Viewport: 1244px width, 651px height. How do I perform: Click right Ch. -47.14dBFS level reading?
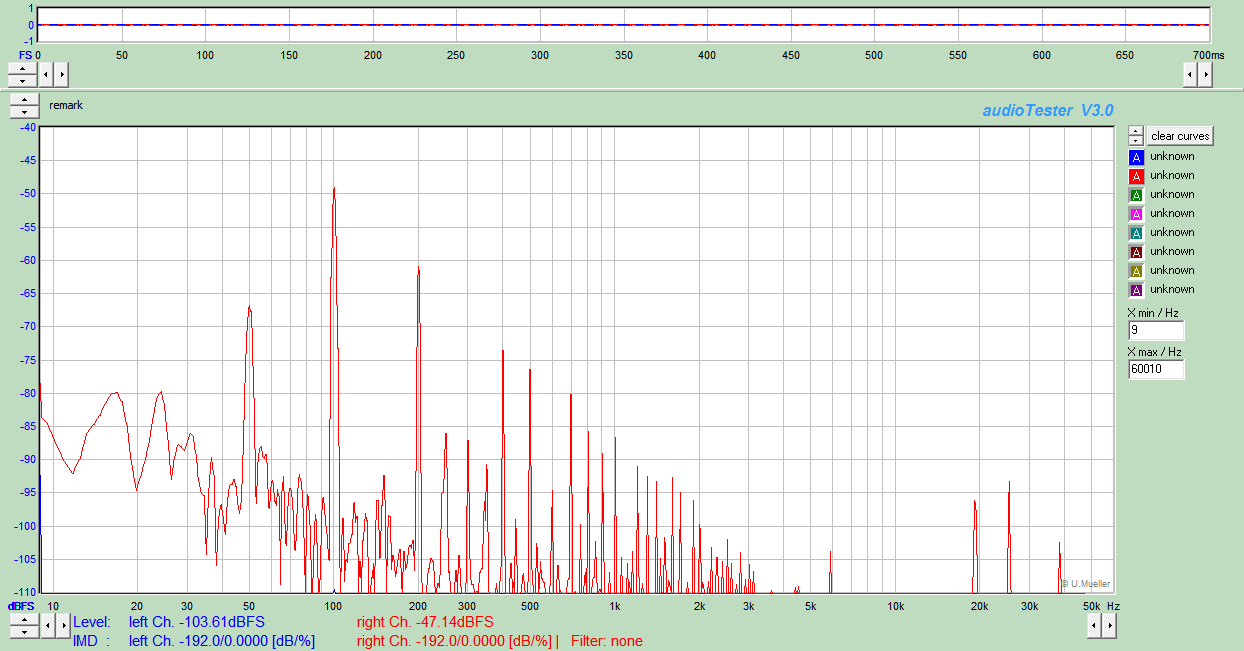pos(425,622)
